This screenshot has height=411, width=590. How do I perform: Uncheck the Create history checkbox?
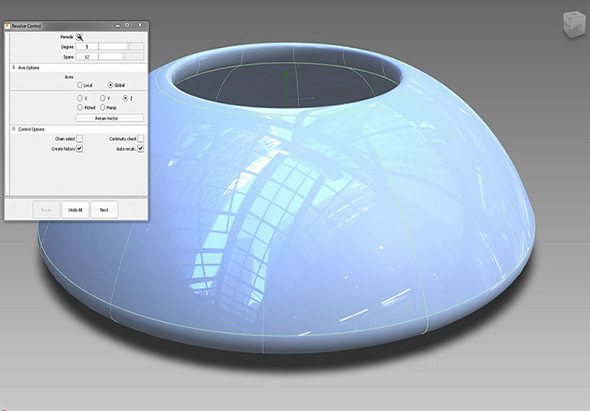pyautogui.click(x=79, y=148)
